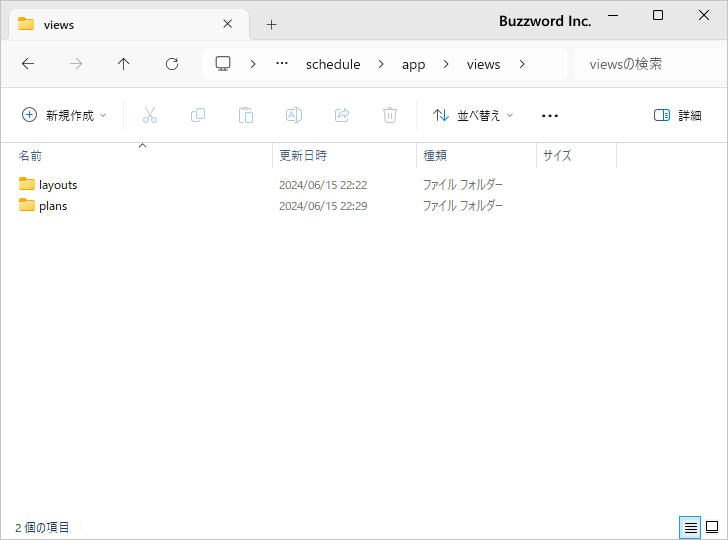Click the Paste clipboard icon
Screen dimensions: 728x540
pyautogui.click(x=246, y=115)
